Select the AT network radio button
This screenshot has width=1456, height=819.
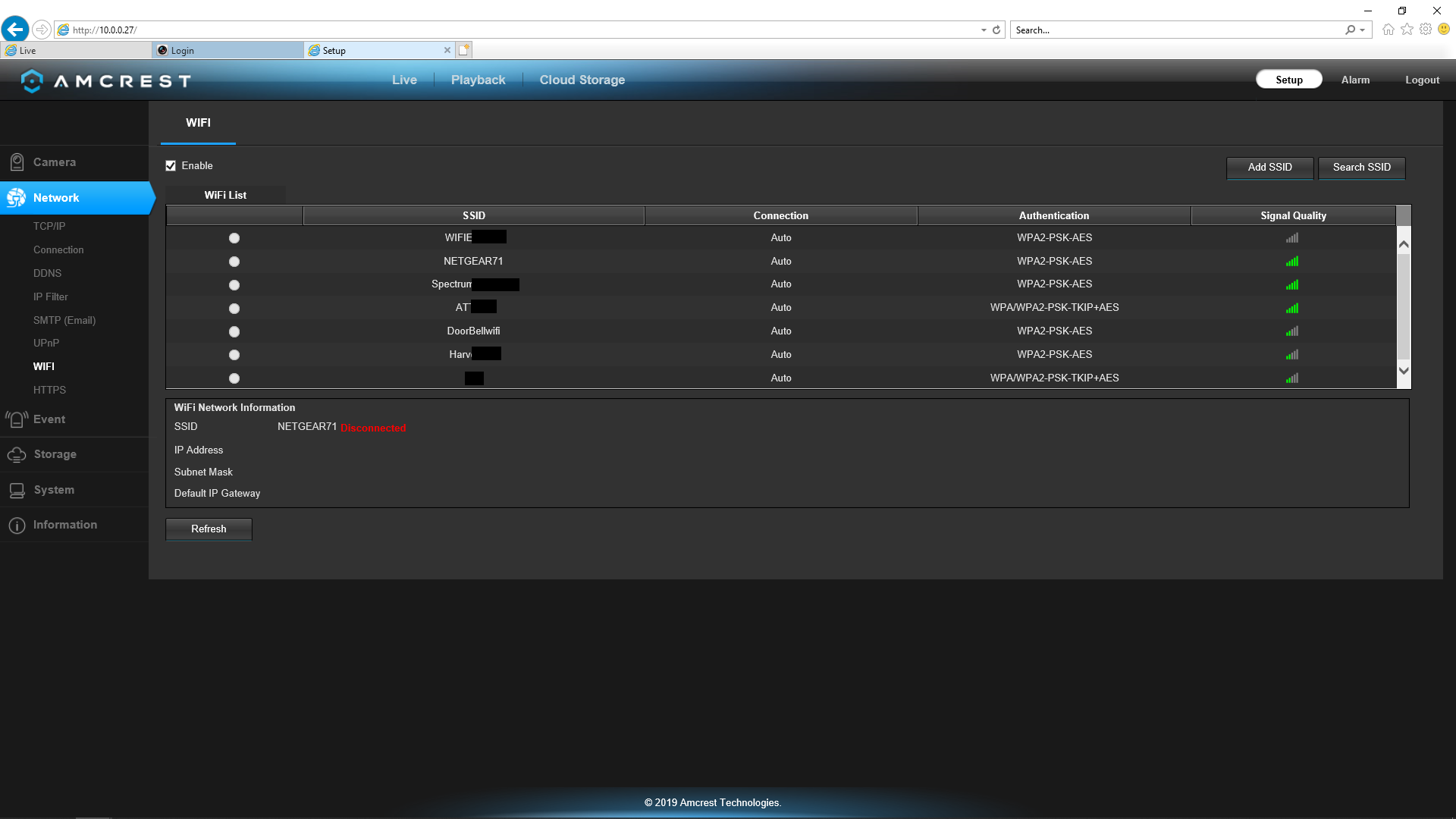tap(234, 309)
